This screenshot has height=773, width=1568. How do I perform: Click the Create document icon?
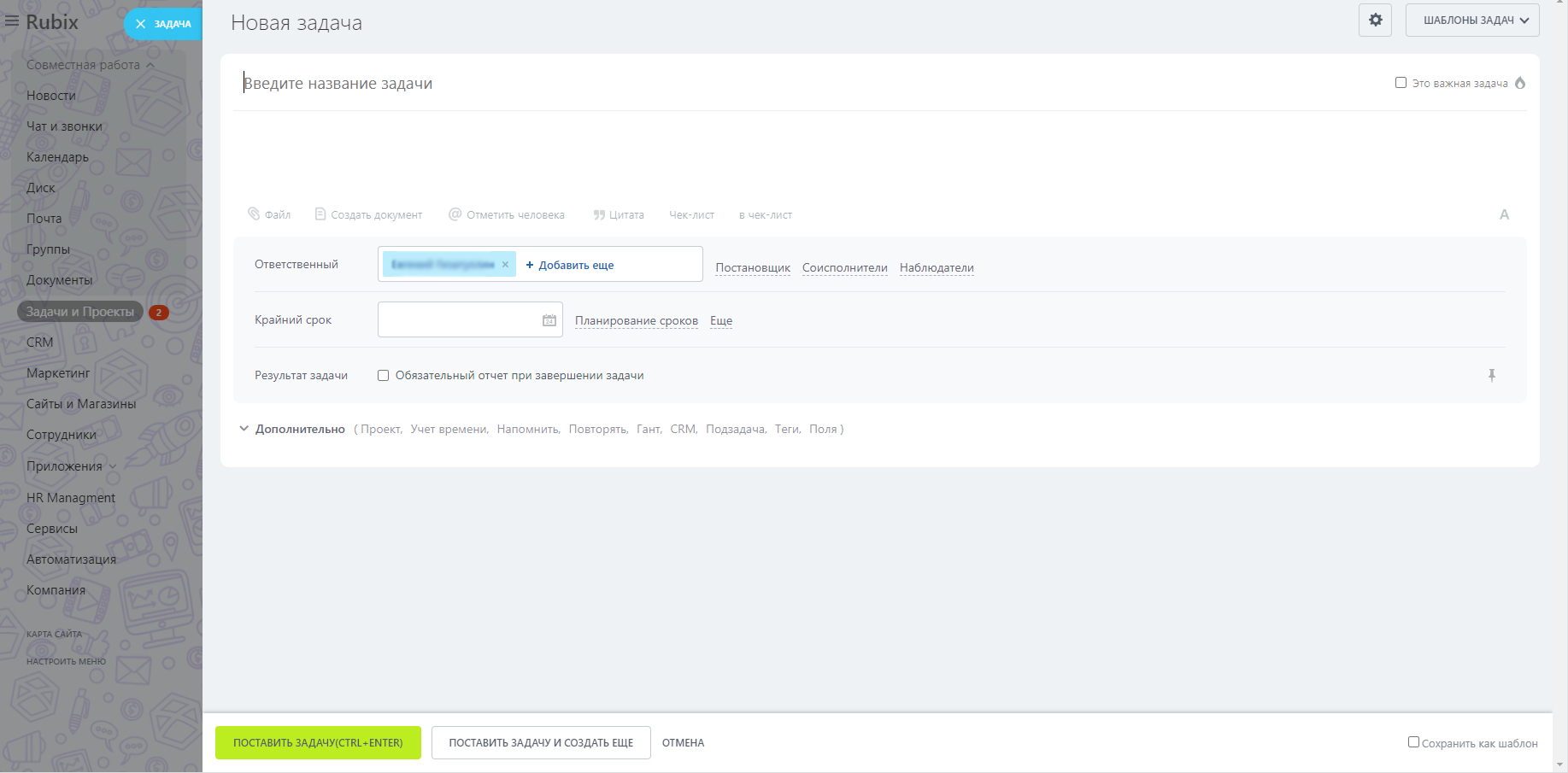pyautogui.click(x=320, y=214)
